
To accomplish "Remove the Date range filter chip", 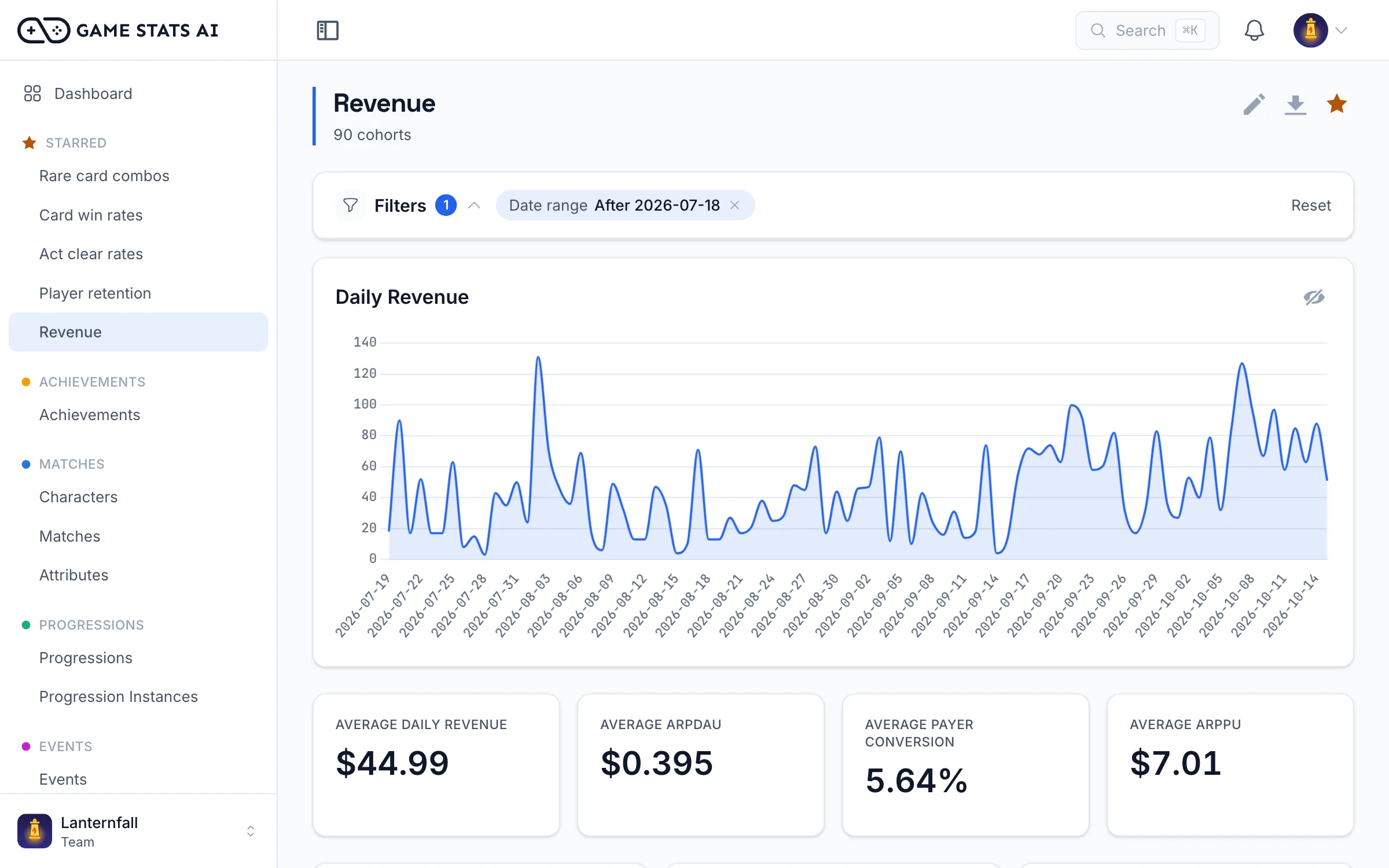I will click(734, 205).
